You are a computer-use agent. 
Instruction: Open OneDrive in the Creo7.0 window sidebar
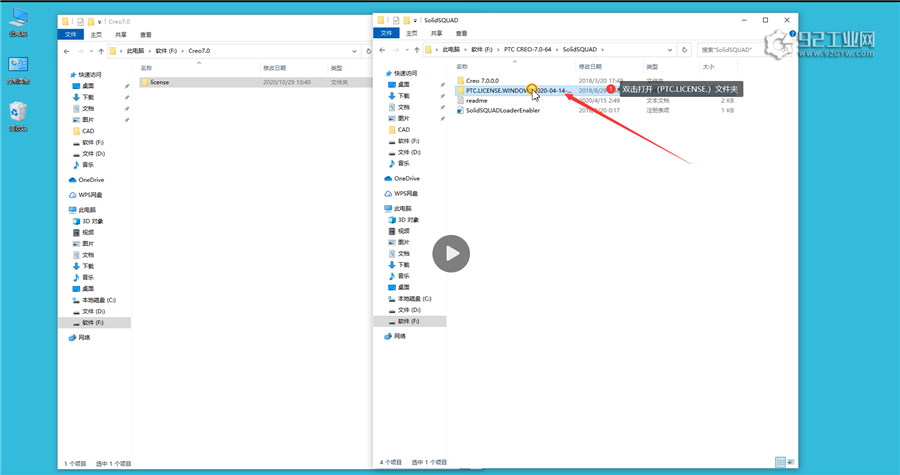click(86, 180)
